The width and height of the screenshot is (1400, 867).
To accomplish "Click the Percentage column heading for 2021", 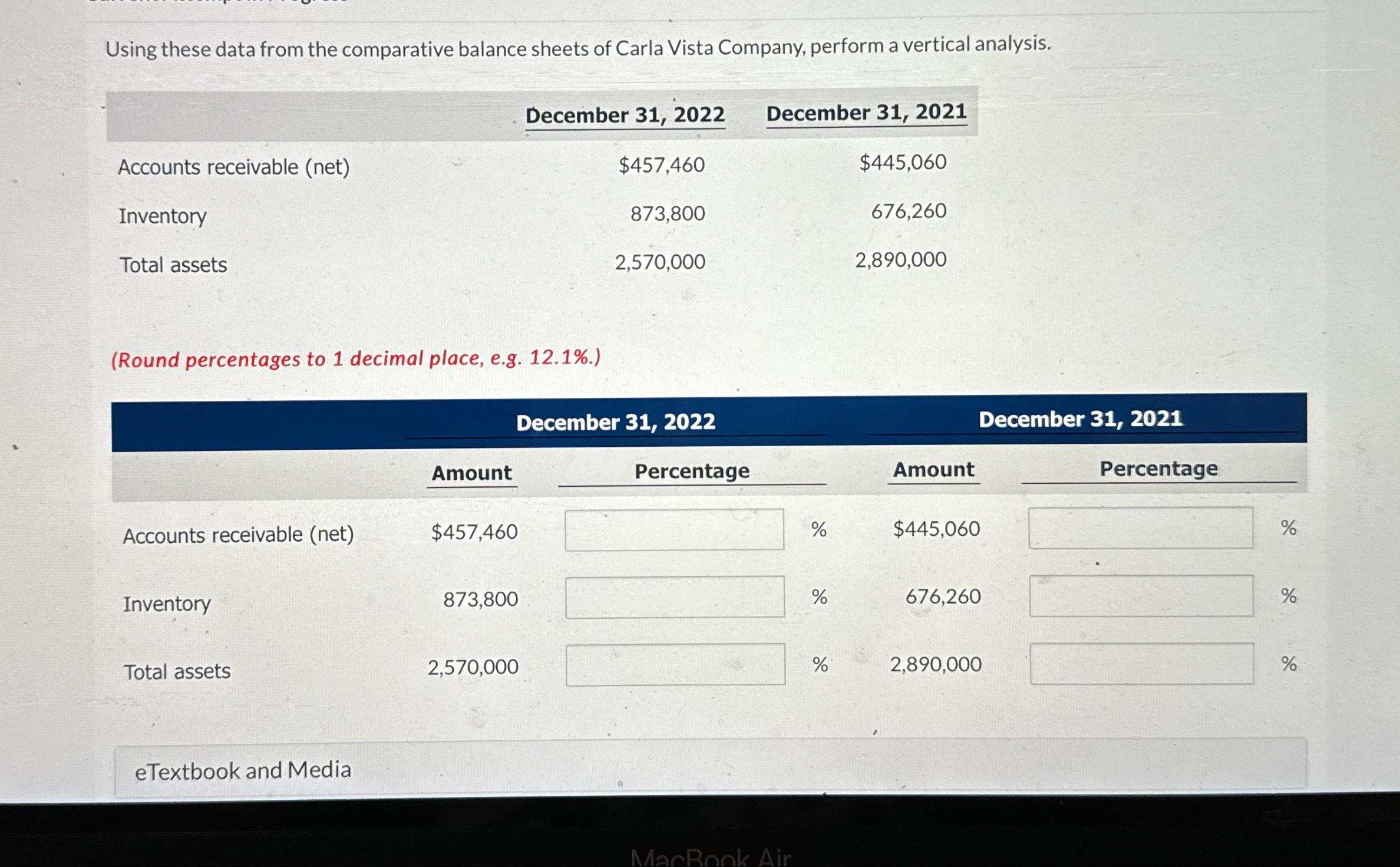I will [x=1158, y=469].
